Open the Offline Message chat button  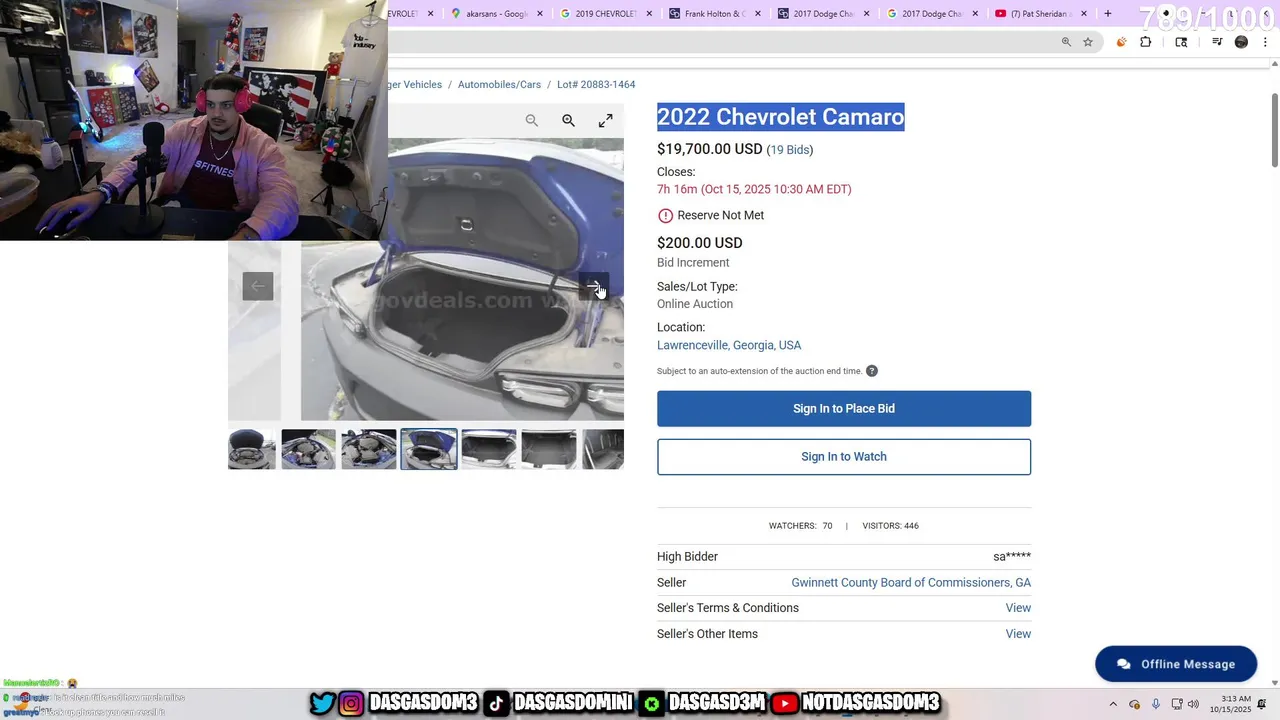click(1176, 664)
